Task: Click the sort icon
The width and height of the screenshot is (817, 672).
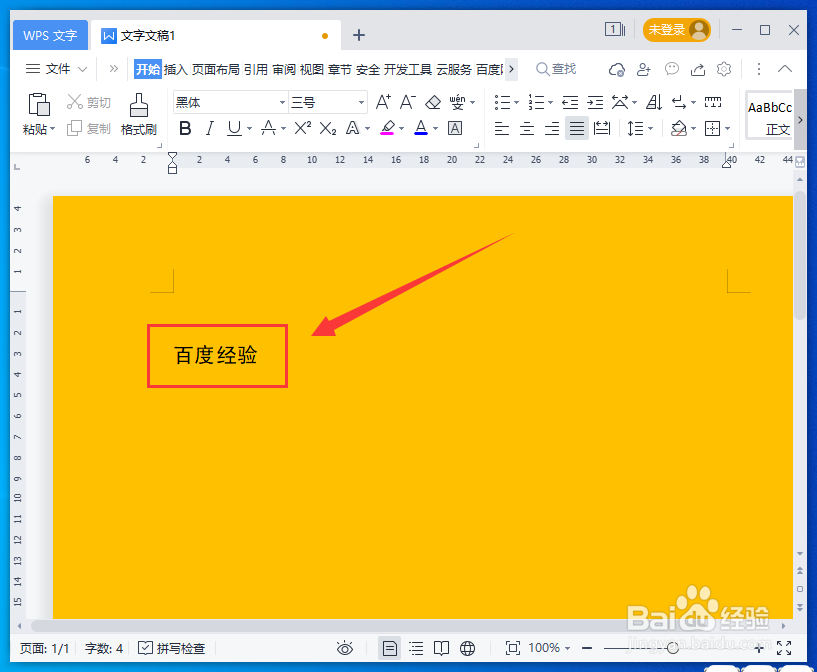Action: coord(654,103)
